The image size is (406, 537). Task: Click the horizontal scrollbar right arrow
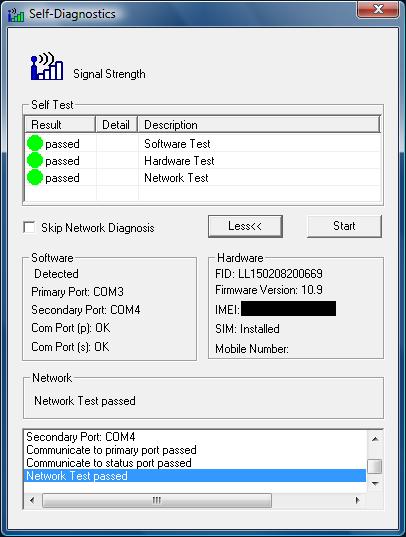click(358, 500)
